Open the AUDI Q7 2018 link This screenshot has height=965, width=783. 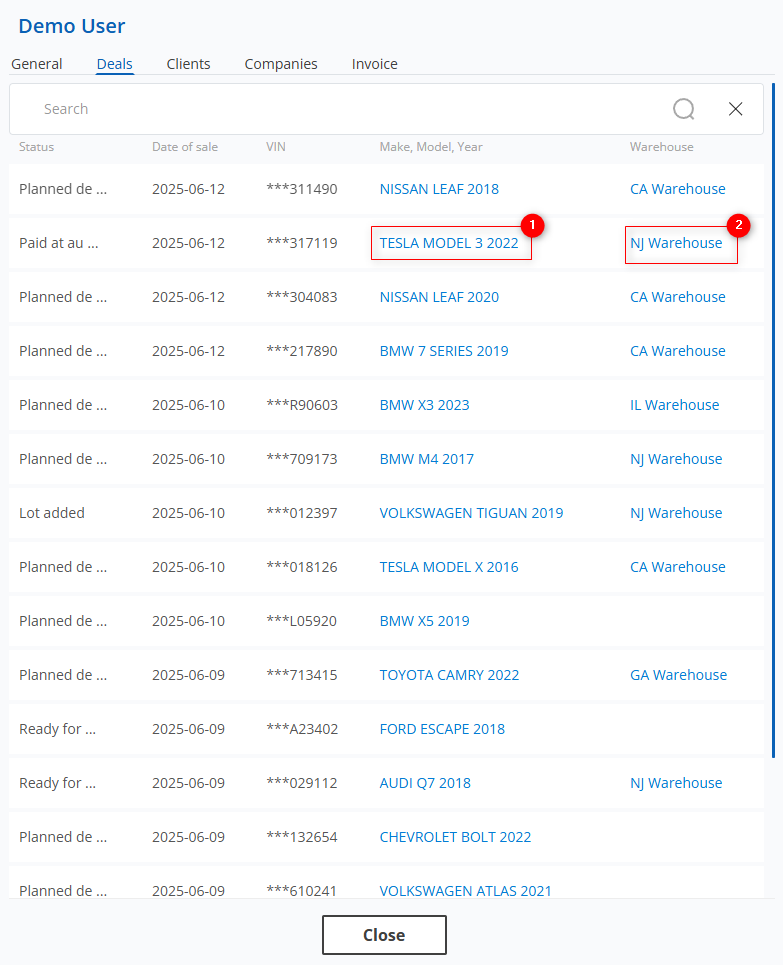tap(425, 783)
